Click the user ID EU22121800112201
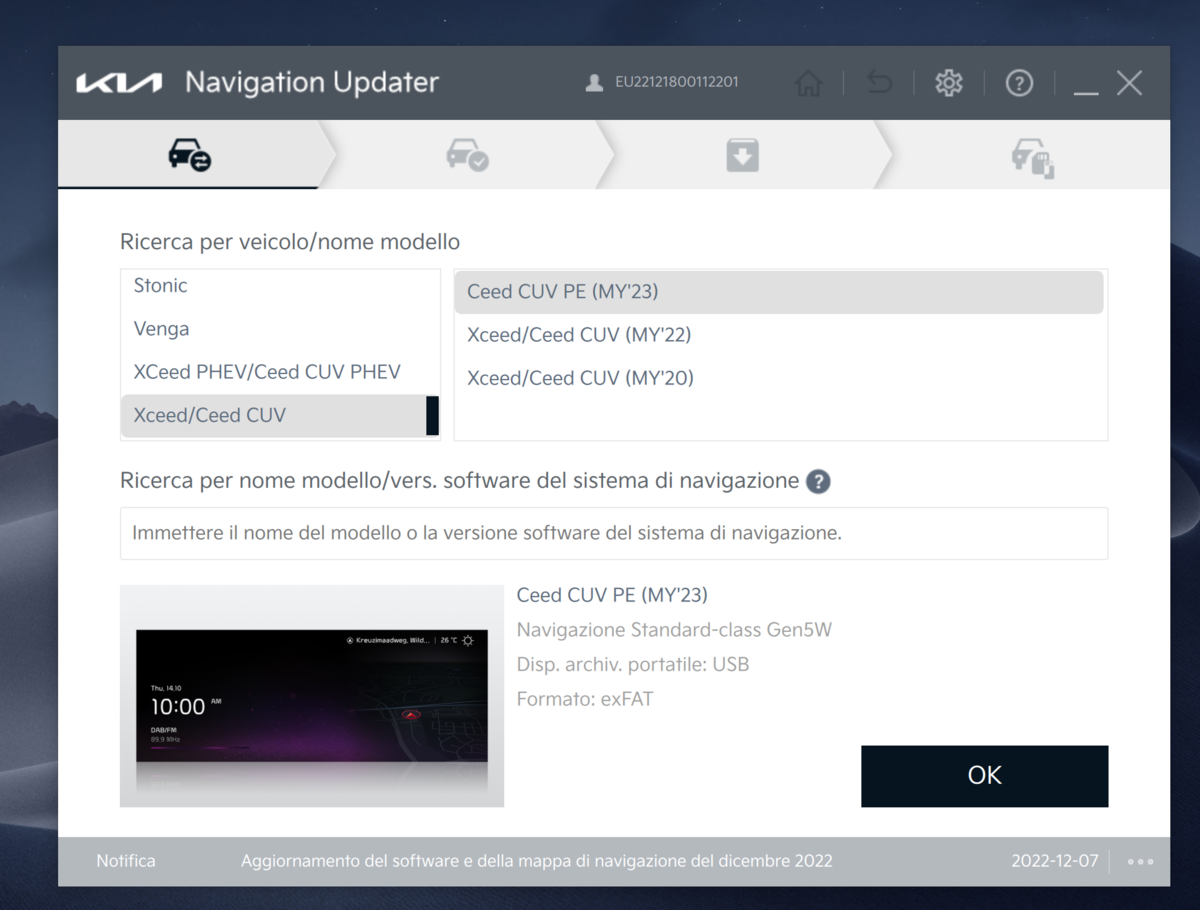 click(677, 82)
